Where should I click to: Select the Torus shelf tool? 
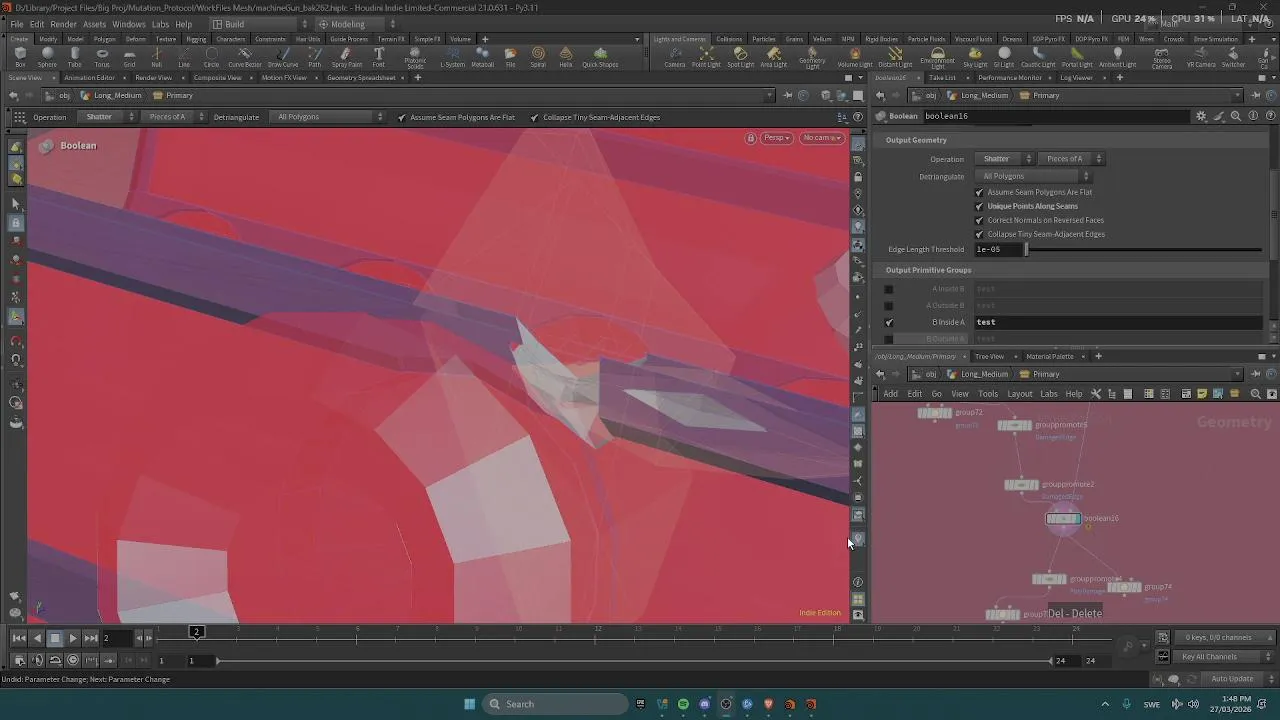coord(102,57)
